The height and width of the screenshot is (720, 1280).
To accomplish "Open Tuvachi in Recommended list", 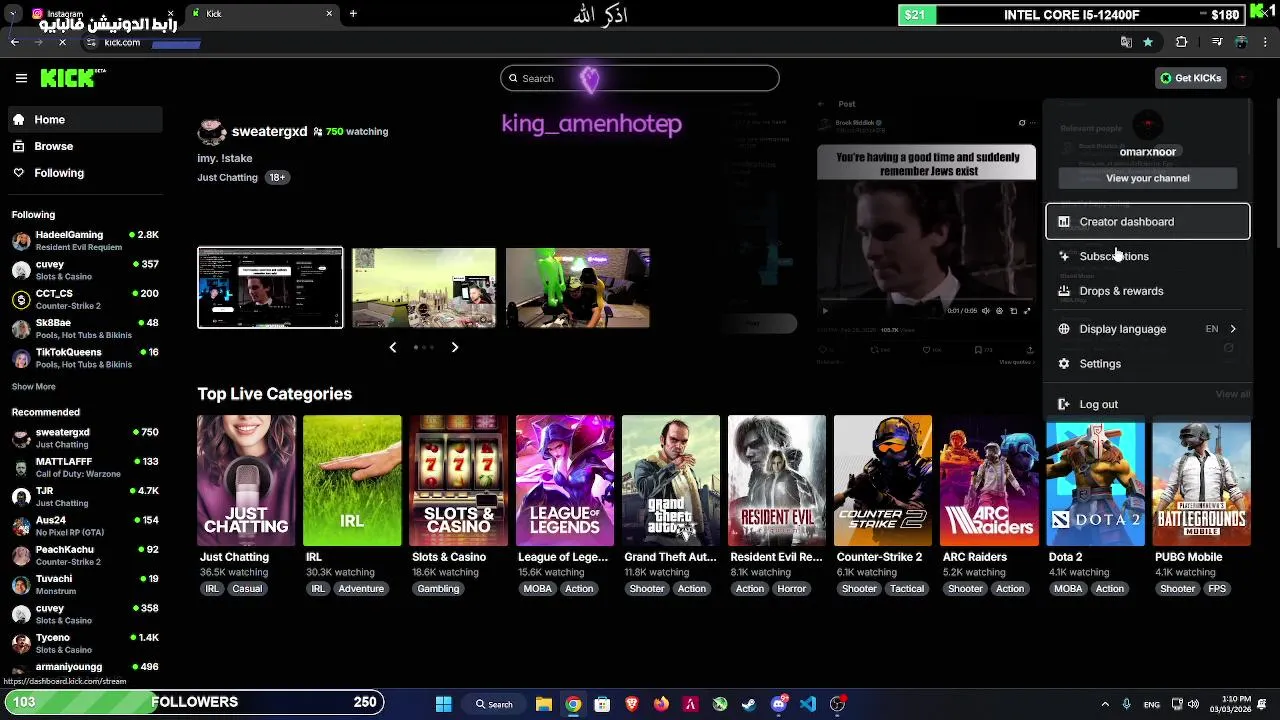I will [85, 584].
